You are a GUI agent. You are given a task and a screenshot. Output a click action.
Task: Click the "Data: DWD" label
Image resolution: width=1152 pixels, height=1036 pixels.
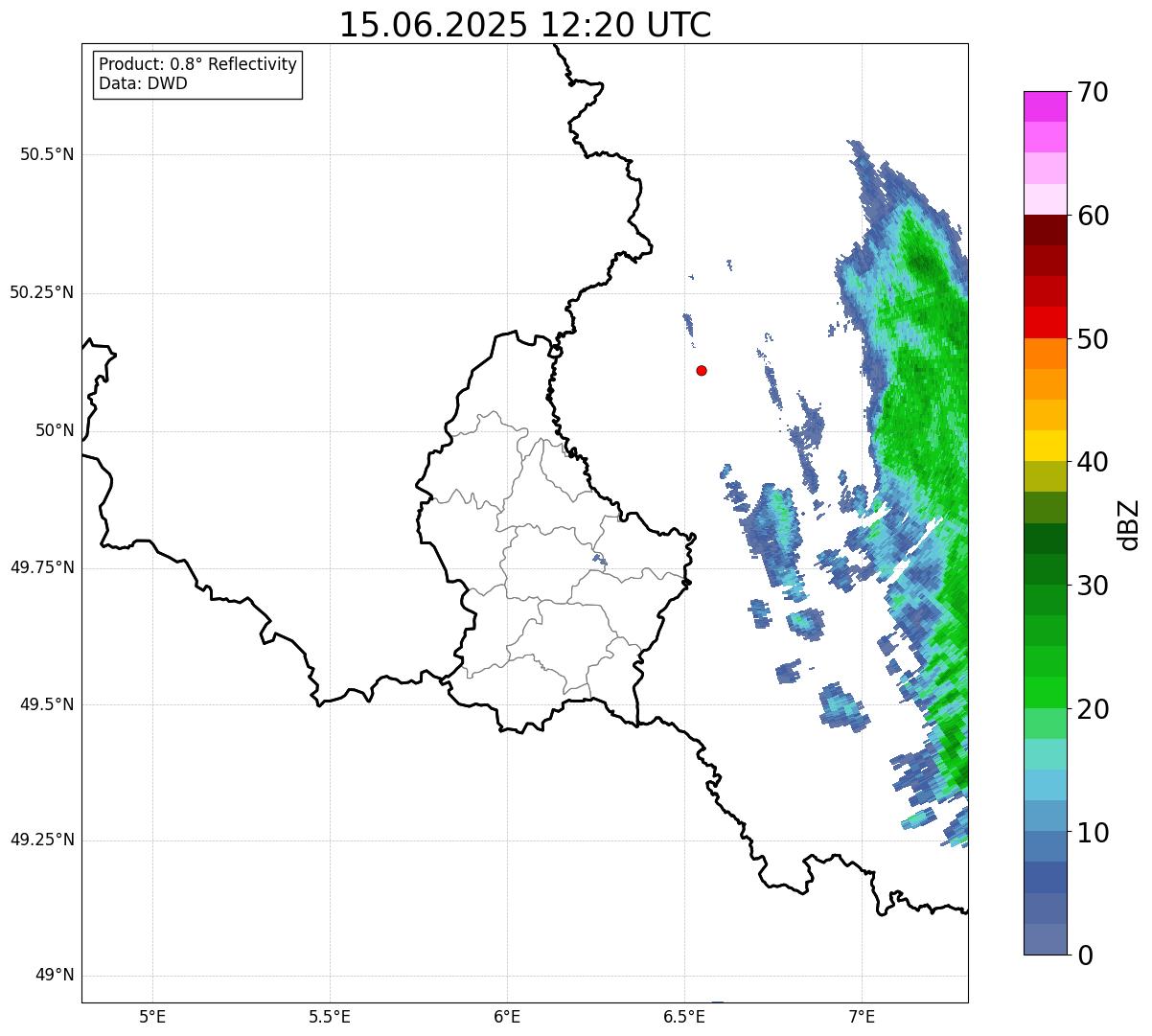click(x=143, y=83)
